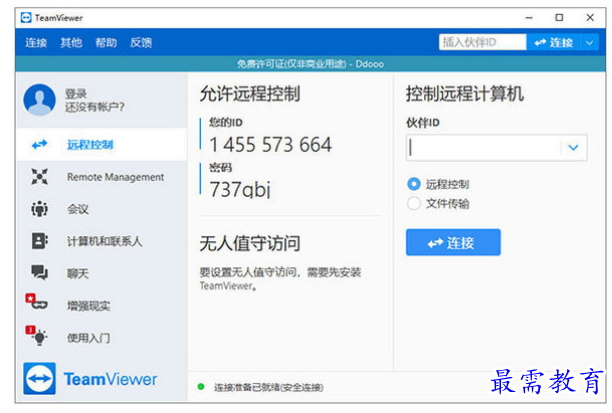The width and height of the screenshot is (612, 413).
Task: Click the 登录 sign-in link
Action: (x=76, y=94)
